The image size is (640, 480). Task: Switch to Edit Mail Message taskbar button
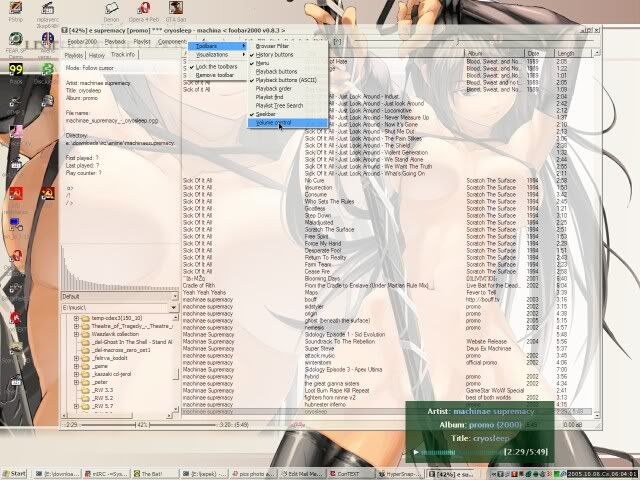tap(302, 474)
